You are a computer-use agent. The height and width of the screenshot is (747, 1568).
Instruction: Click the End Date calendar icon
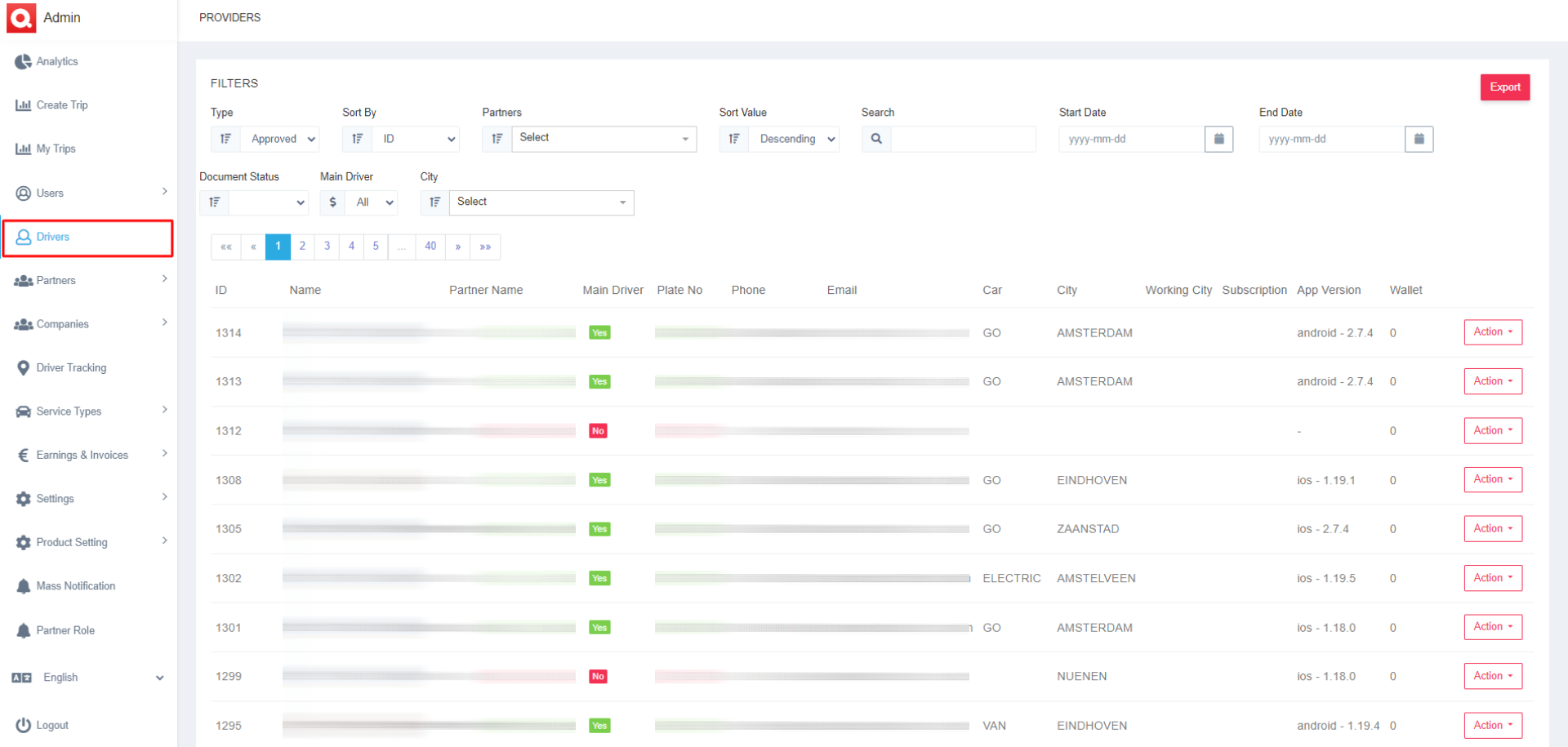(x=1419, y=139)
